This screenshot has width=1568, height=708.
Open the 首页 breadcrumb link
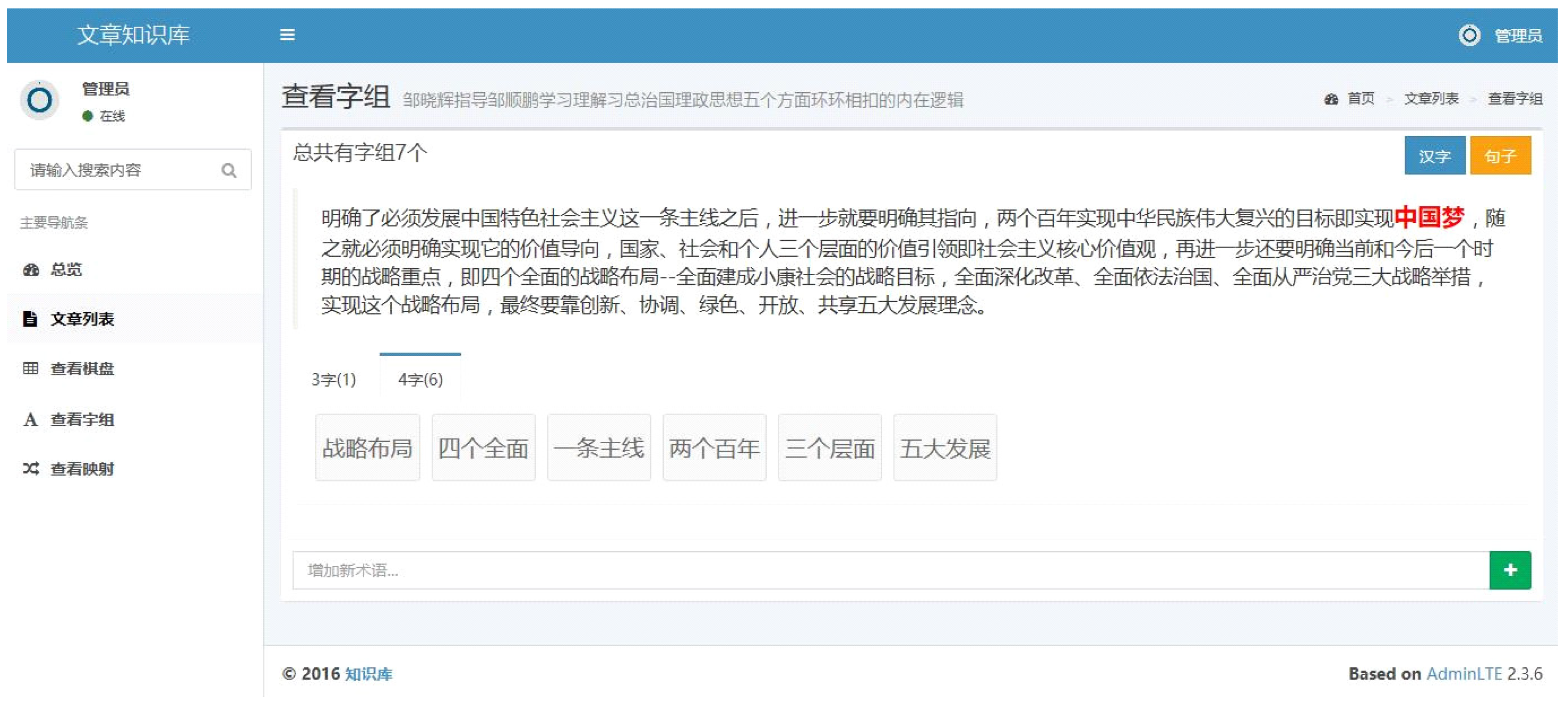pyautogui.click(x=1361, y=99)
